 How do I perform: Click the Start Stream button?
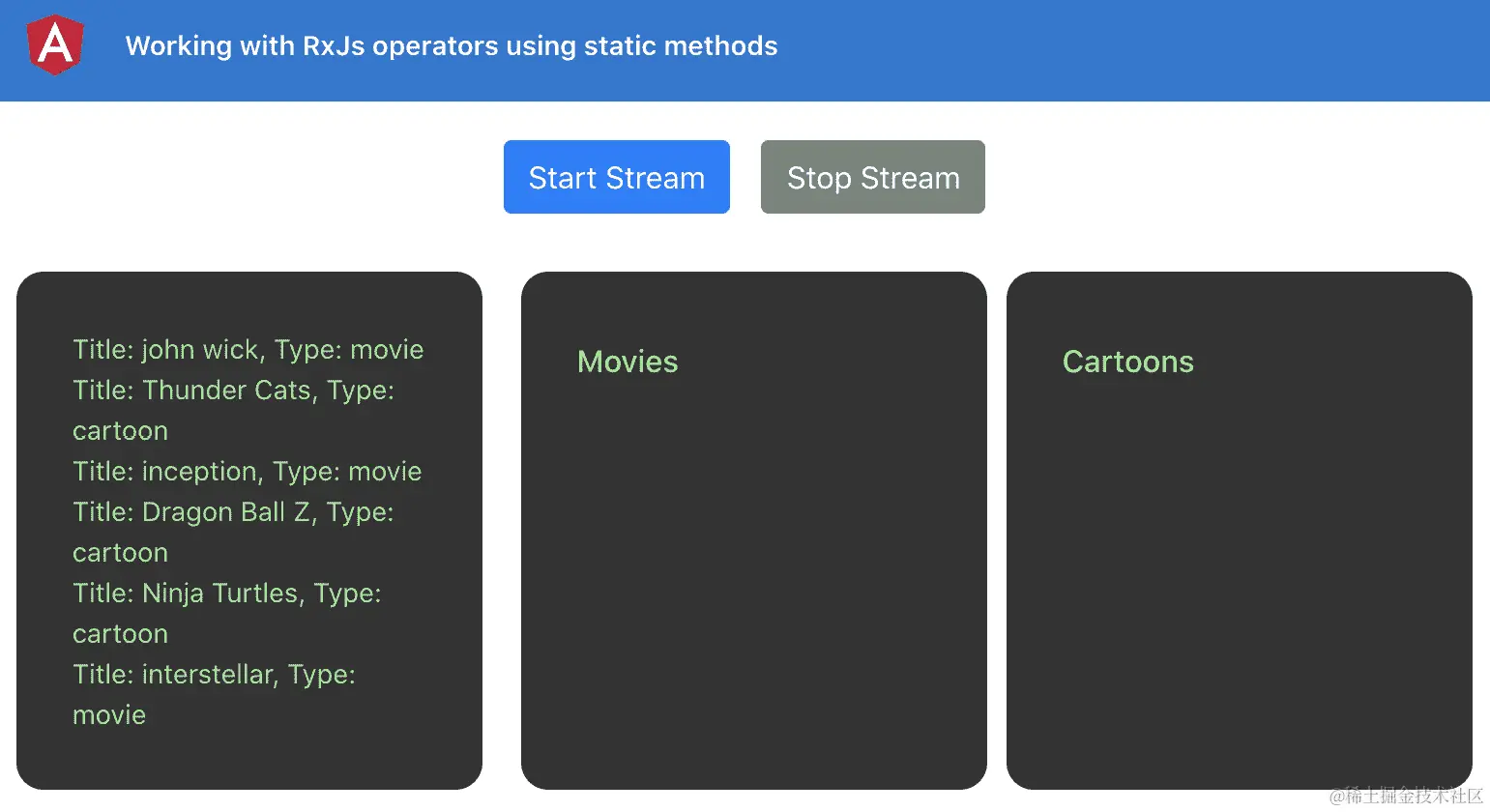click(x=616, y=177)
